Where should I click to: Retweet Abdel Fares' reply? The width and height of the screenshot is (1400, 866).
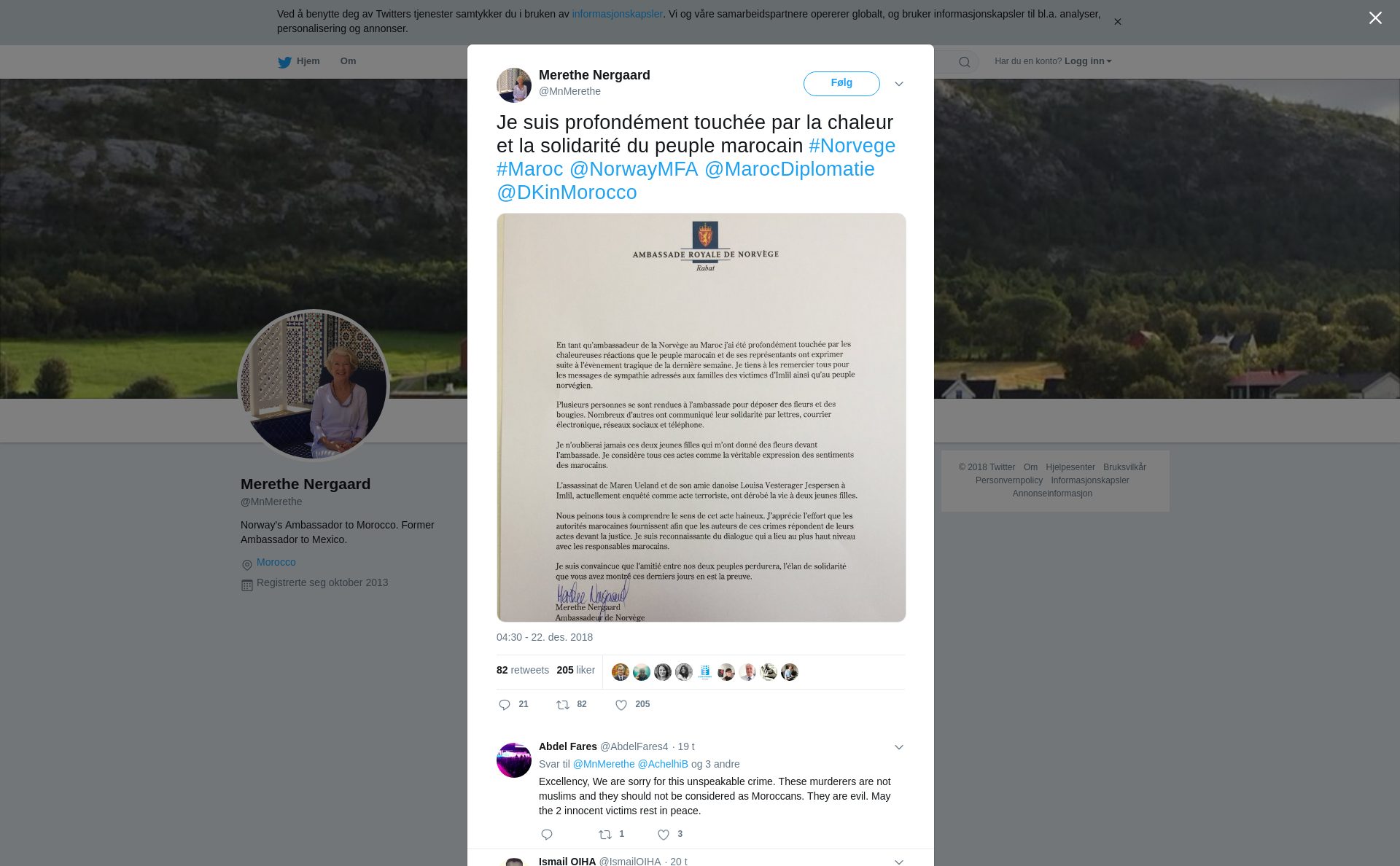pos(605,835)
